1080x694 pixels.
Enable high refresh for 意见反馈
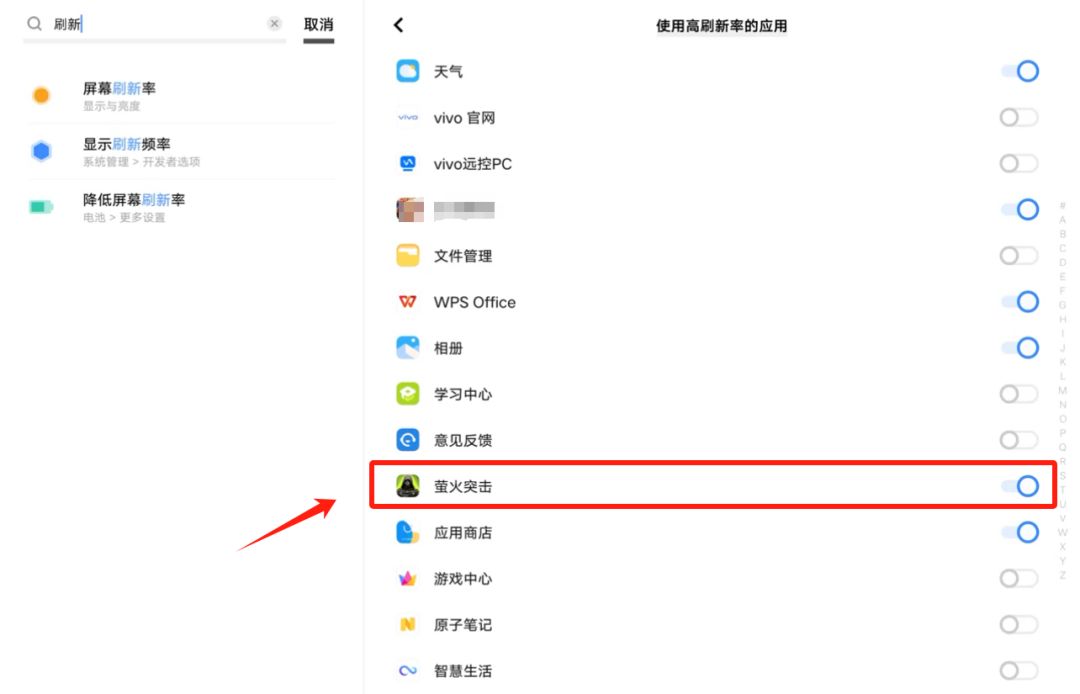1019,440
